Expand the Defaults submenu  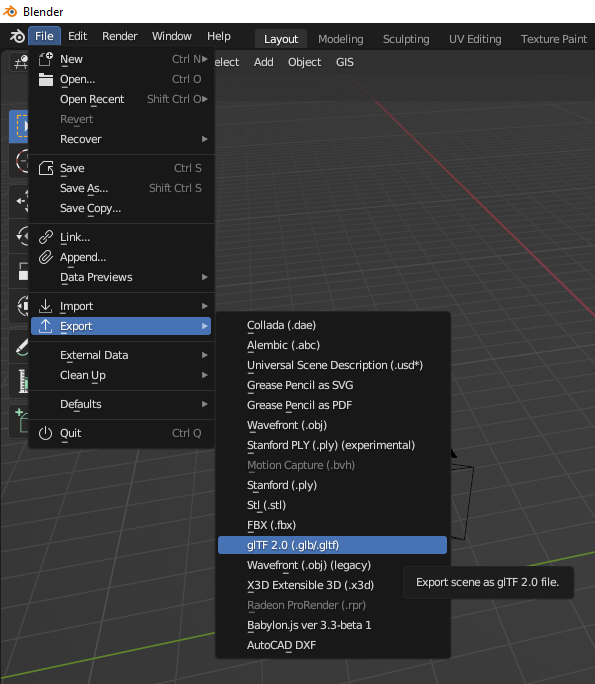click(205, 404)
